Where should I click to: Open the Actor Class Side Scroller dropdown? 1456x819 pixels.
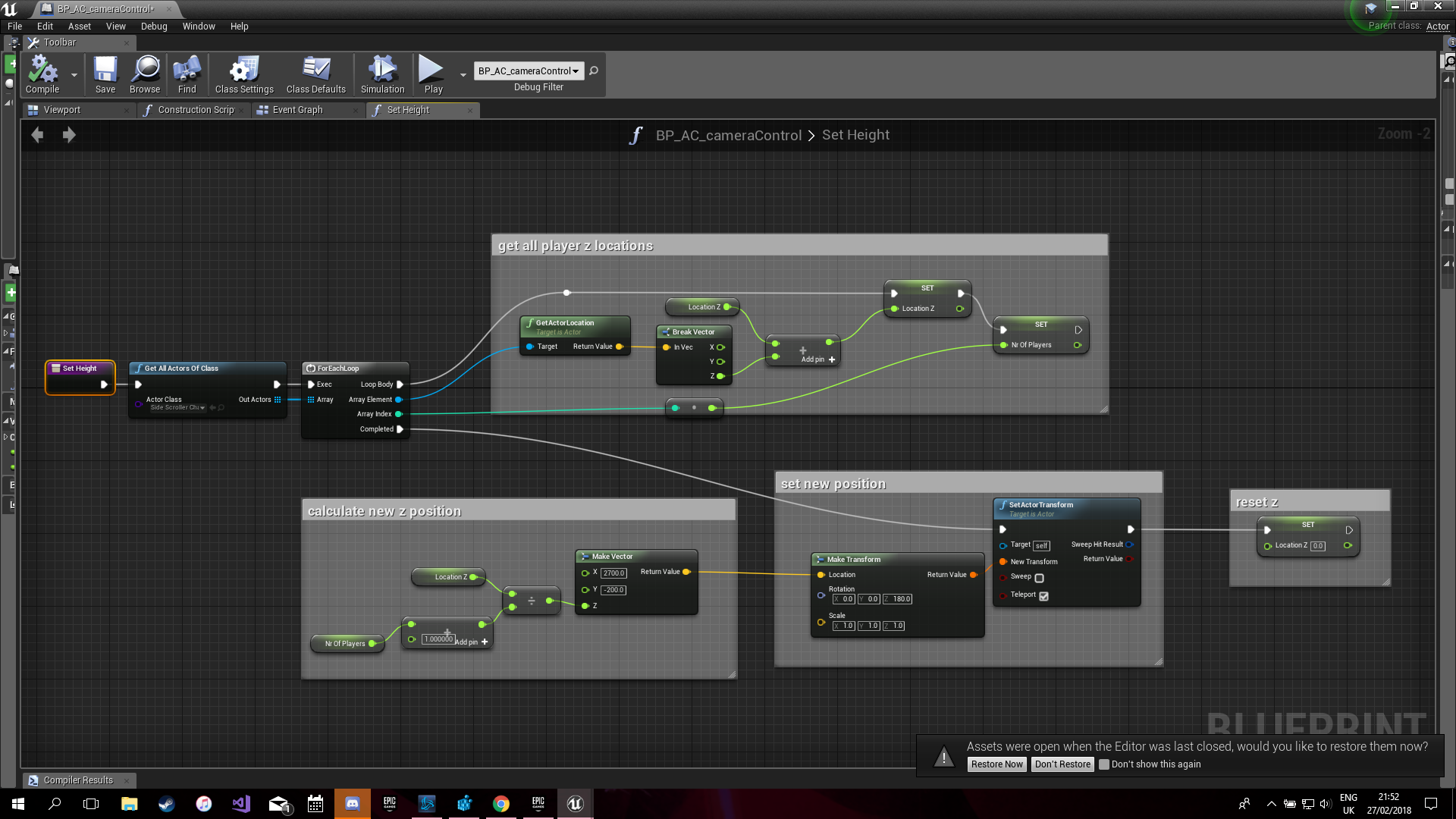pos(178,408)
